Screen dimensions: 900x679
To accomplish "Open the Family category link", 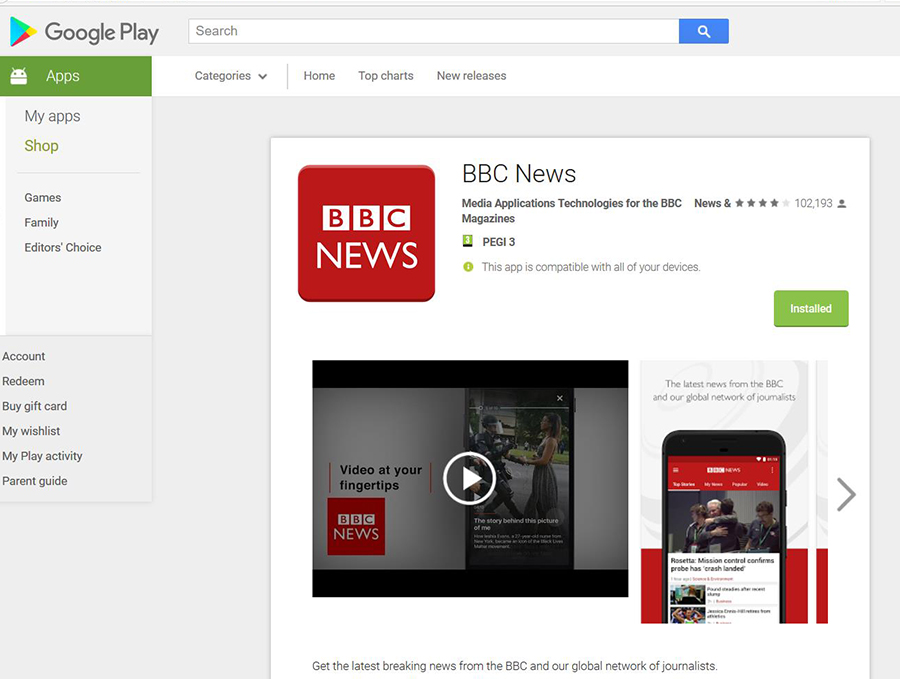I will [41, 223].
